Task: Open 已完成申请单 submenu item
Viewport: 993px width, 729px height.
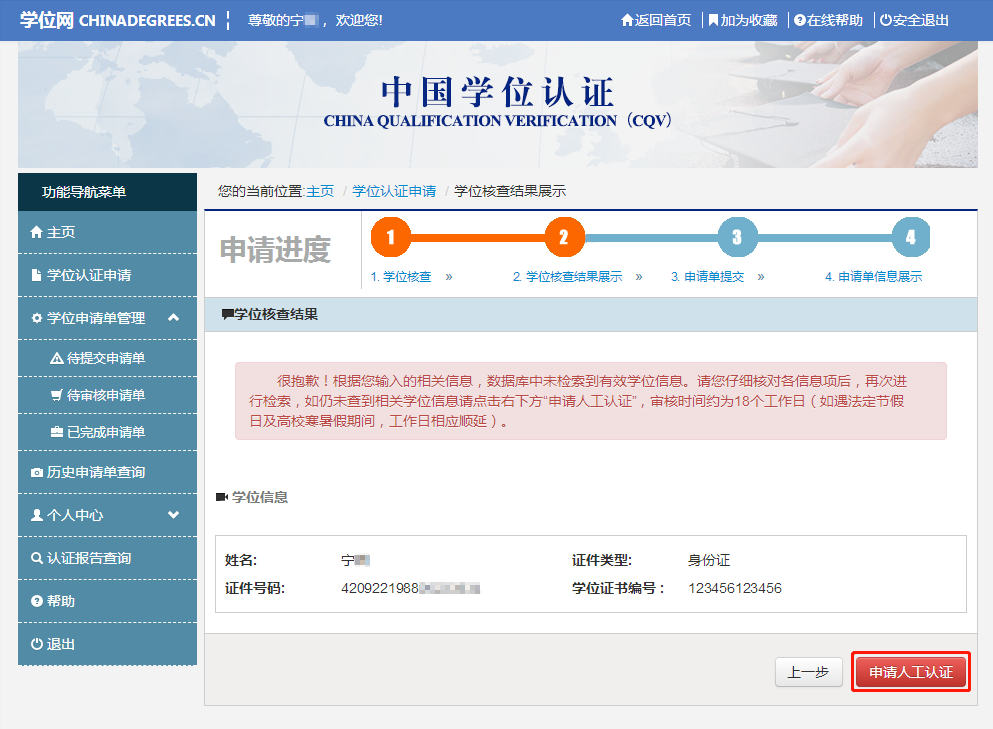Action: coord(108,433)
